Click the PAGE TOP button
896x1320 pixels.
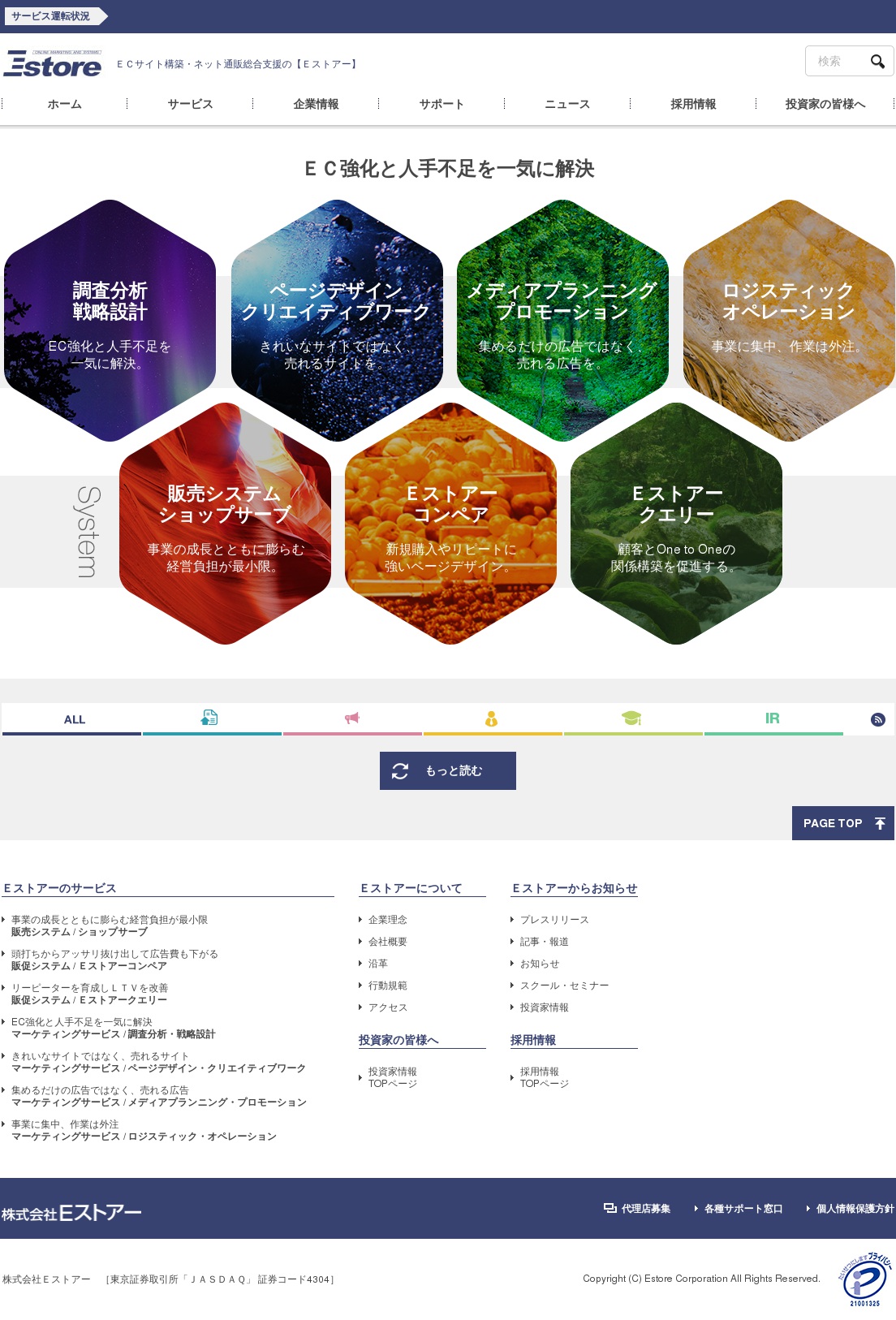(x=843, y=823)
